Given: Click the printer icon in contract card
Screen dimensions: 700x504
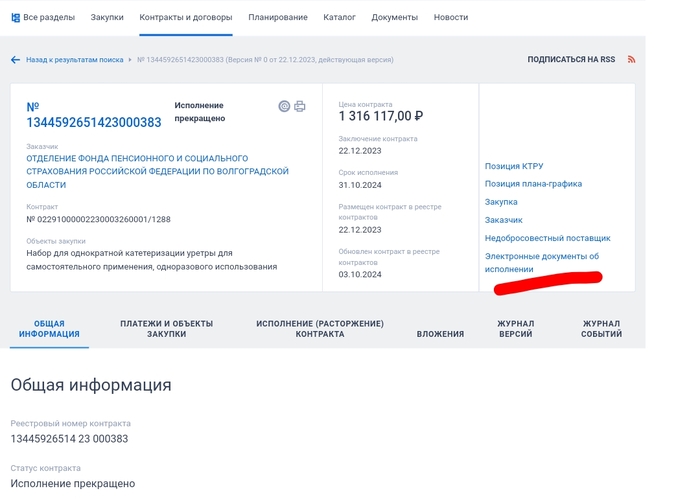Looking at the screenshot, I should 299,107.
